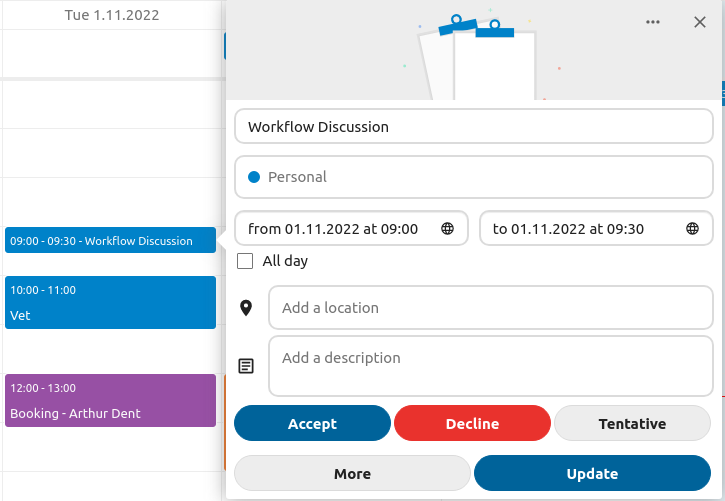The height and width of the screenshot is (501, 725).
Task: Open More event details
Action: [352, 474]
